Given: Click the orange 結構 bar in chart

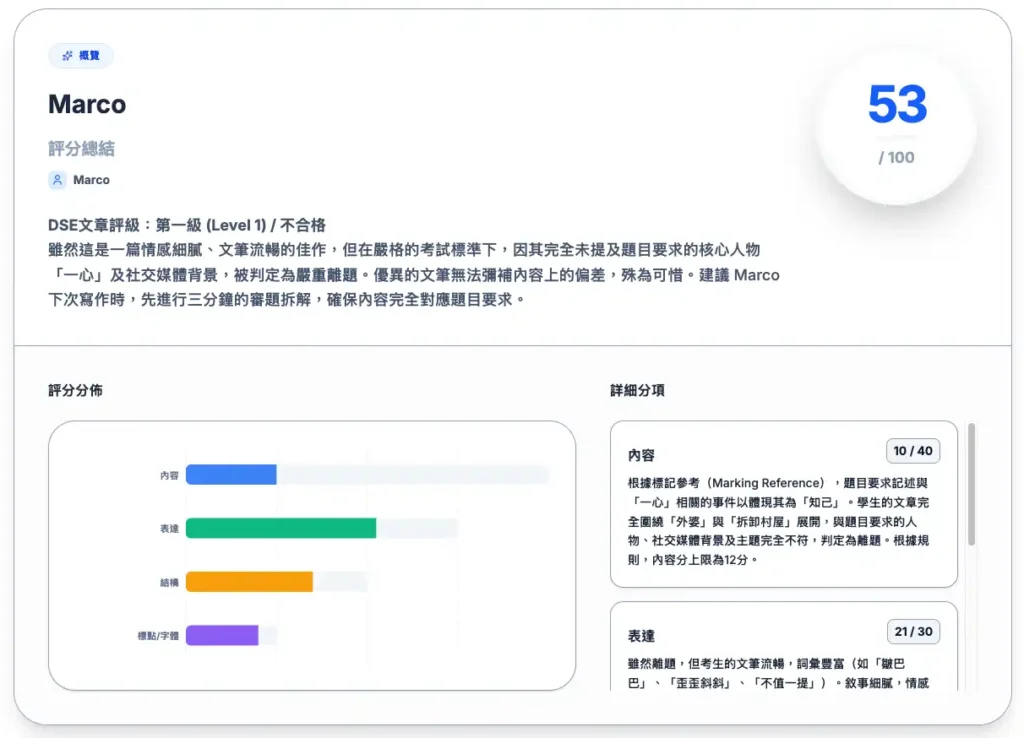Looking at the screenshot, I should pos(249,582).
